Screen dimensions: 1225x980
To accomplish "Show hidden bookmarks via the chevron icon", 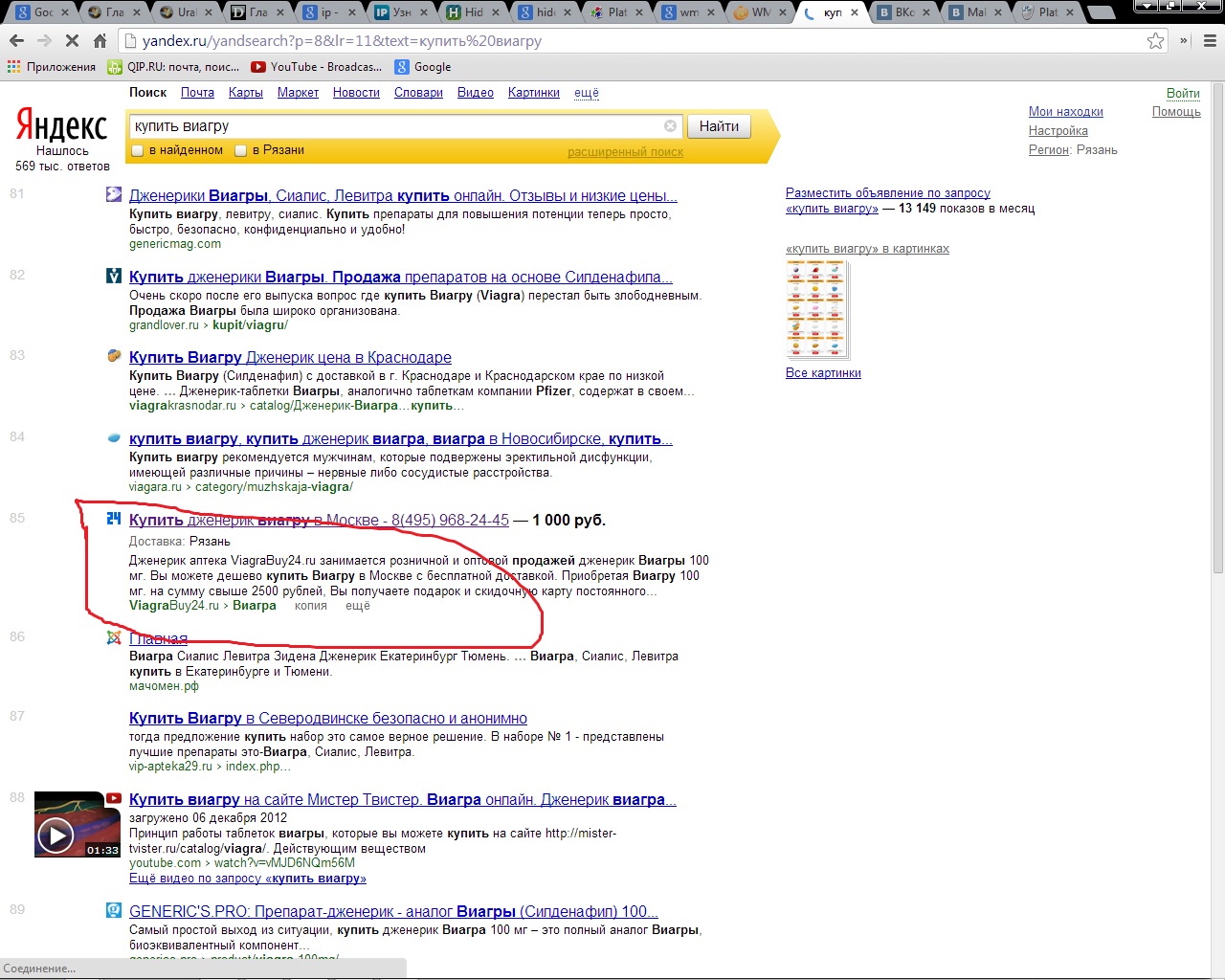I will coord(1184,41).
